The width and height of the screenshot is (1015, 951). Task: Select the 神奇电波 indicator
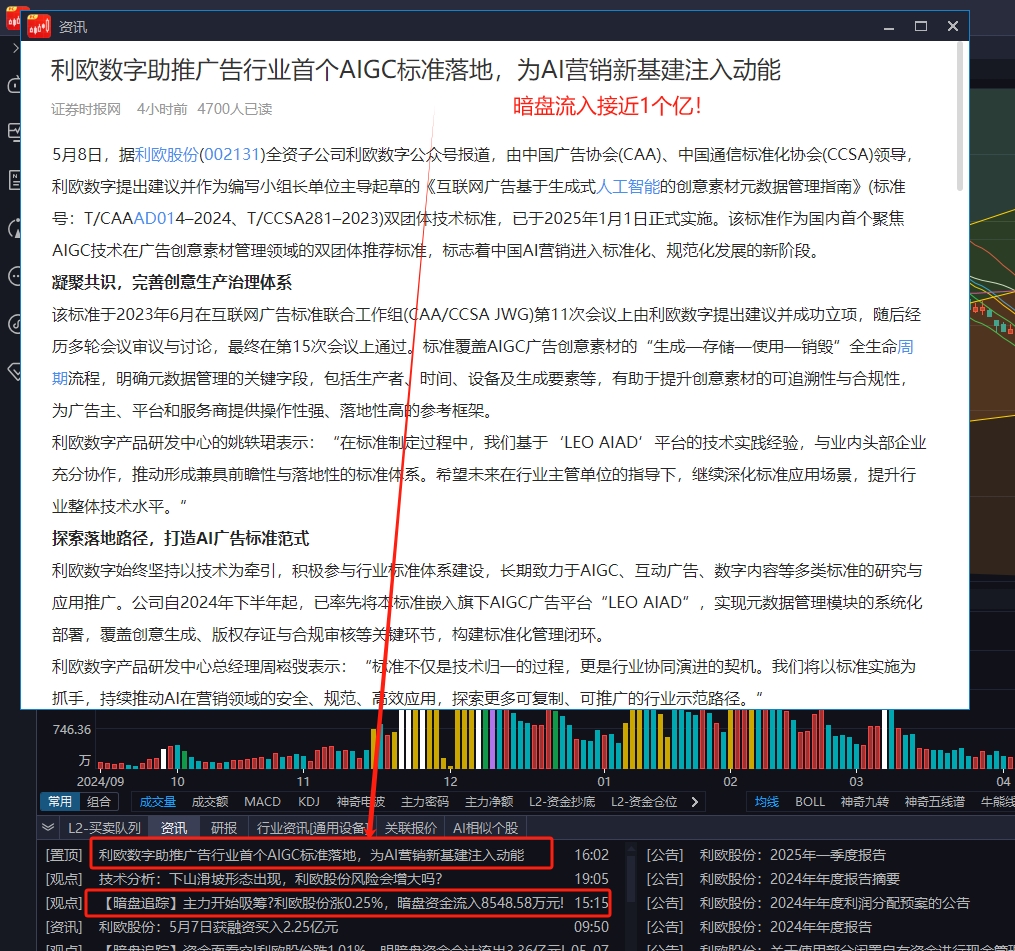[x=361, y=801]
